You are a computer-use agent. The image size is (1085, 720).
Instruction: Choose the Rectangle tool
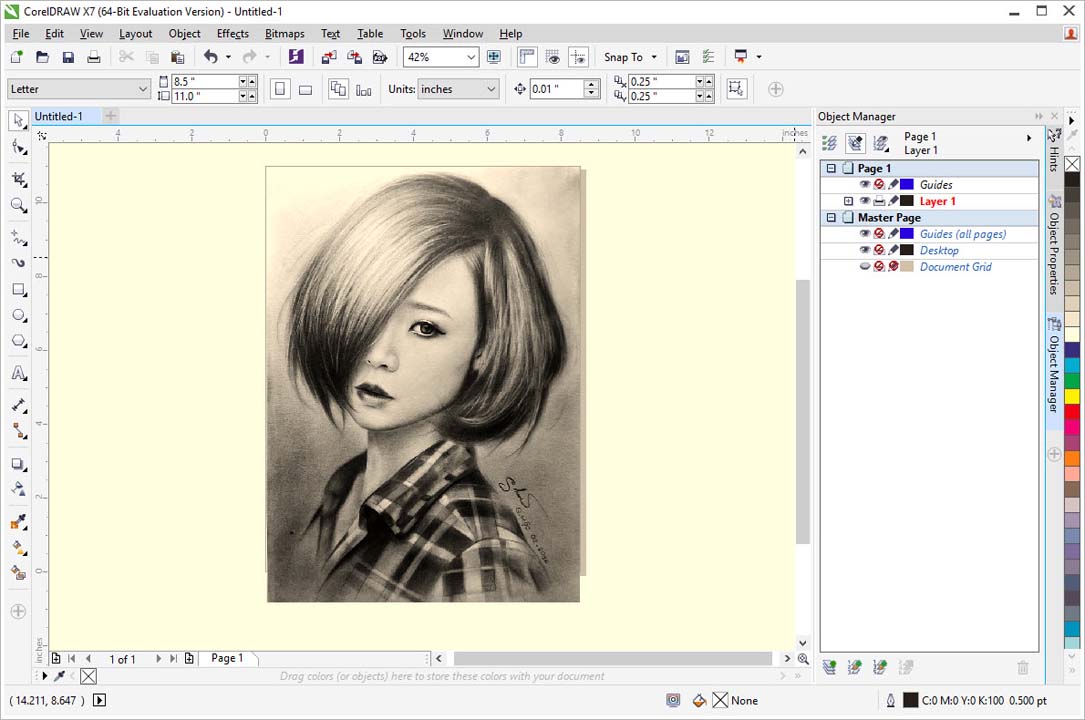[x=18, y=290]
